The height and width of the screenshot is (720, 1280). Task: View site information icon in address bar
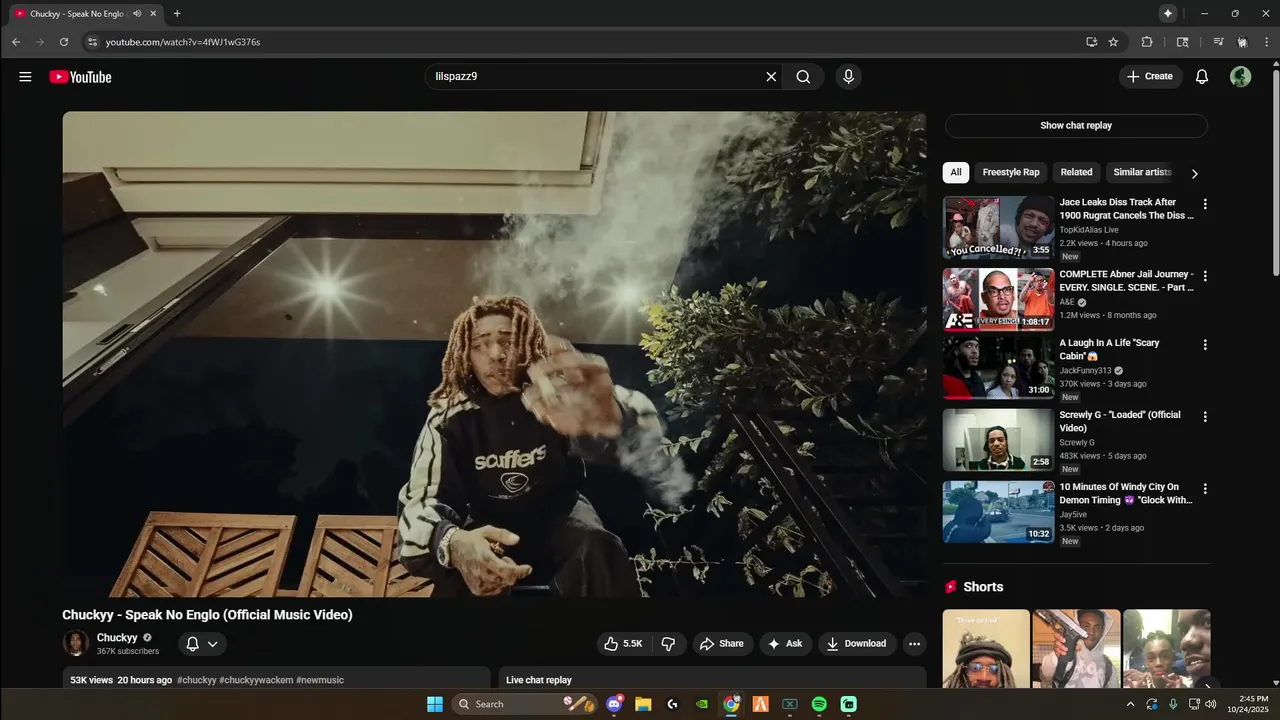pyautogui.click(x=92, y=42)
